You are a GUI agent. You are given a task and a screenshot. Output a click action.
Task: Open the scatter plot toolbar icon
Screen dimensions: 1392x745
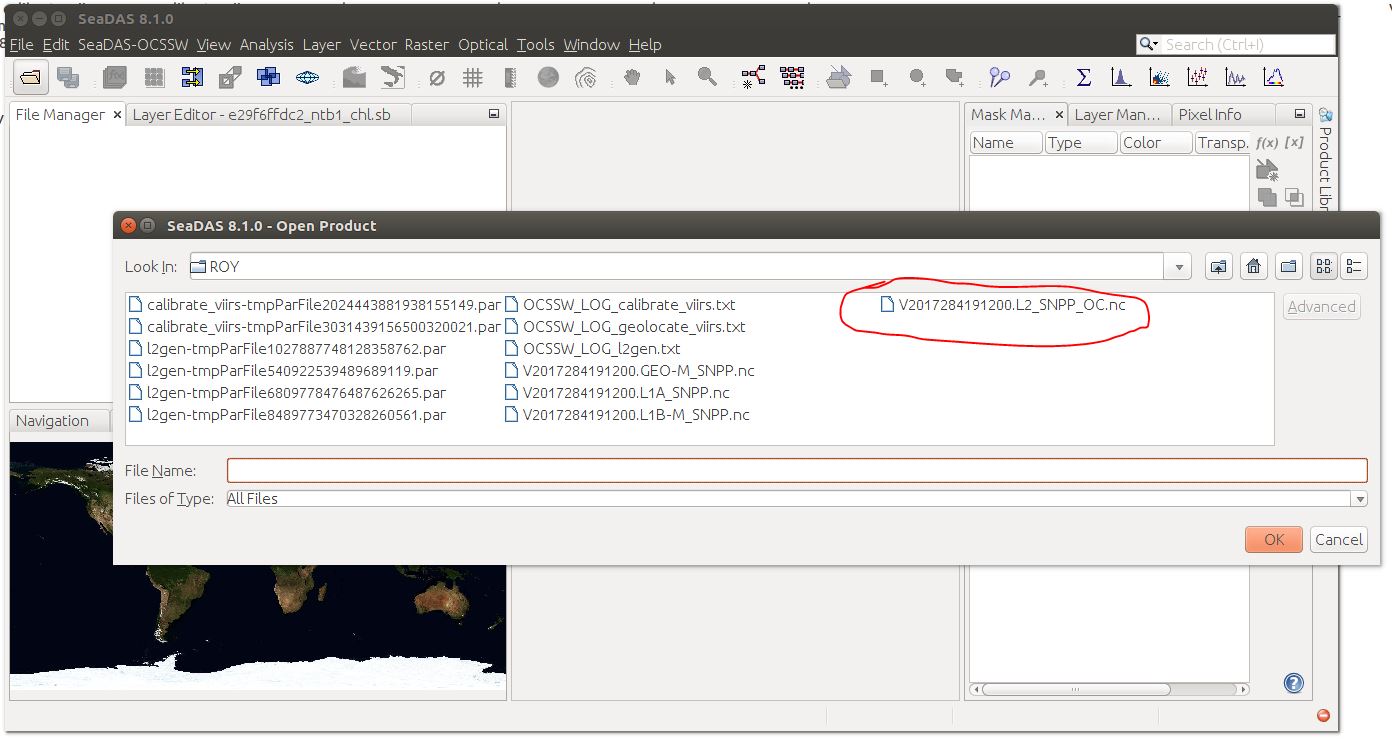[x=1159, y=77]
